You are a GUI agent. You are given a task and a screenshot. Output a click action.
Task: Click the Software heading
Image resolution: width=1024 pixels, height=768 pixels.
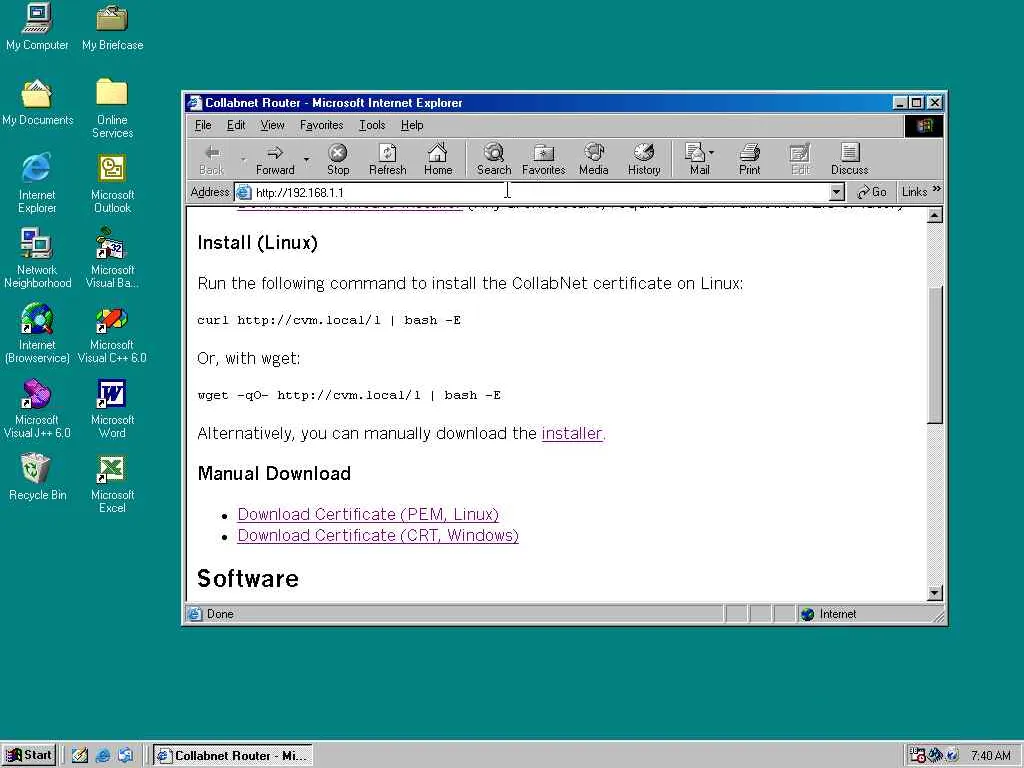click(248, 579)
